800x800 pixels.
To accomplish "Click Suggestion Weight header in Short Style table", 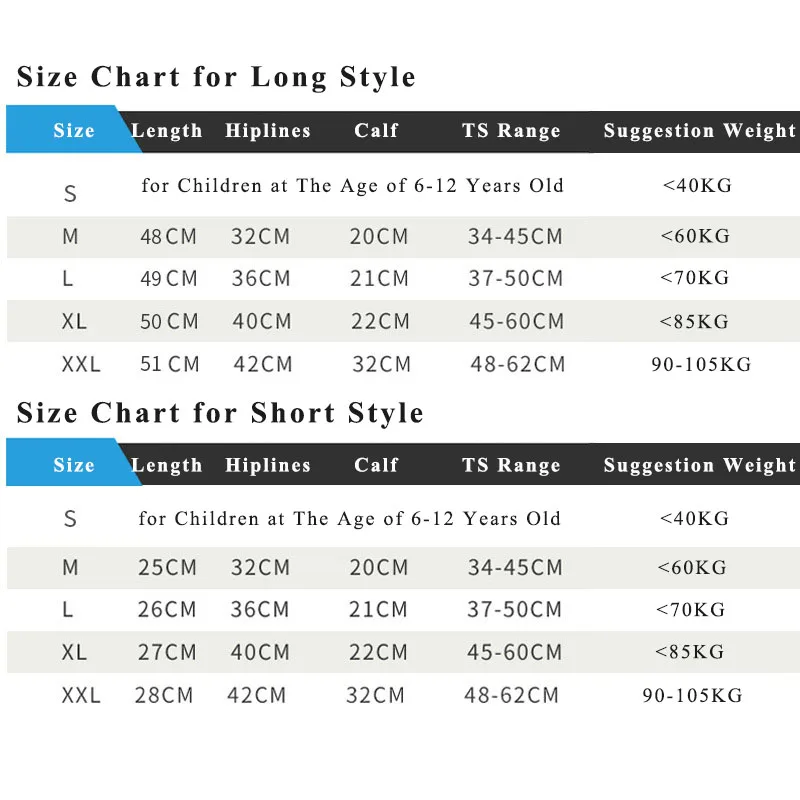I will click(699, 465).
